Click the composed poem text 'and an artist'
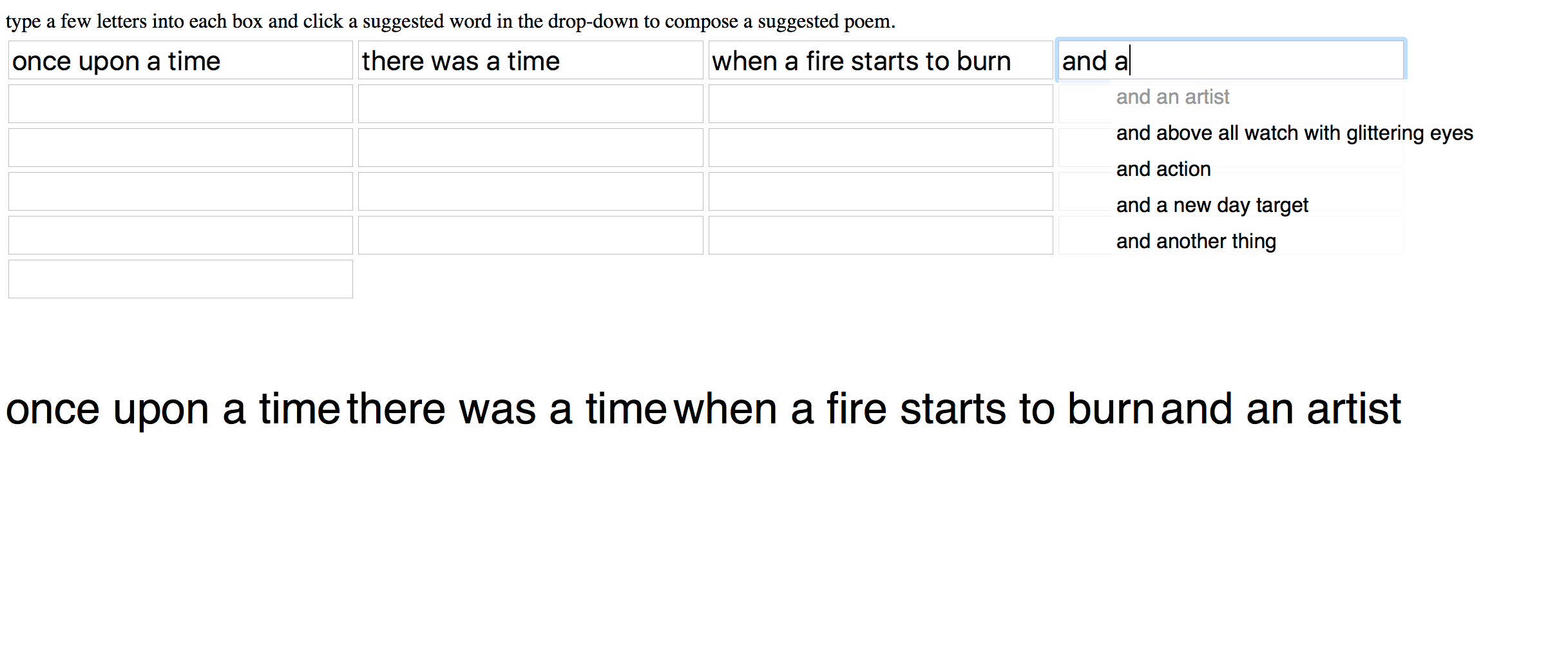The height and width of the screenshot is (656, 1568). (1281, 409)
